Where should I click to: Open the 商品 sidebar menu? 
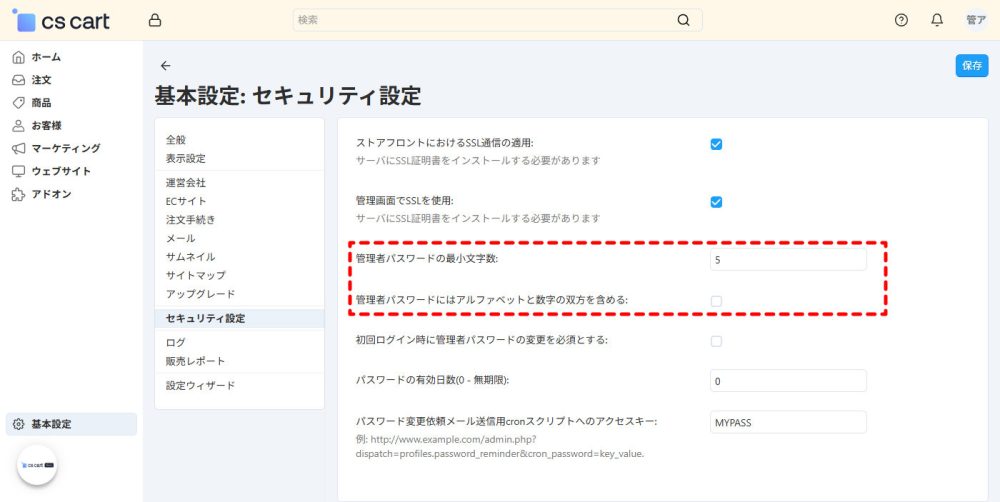click(41, 103)
